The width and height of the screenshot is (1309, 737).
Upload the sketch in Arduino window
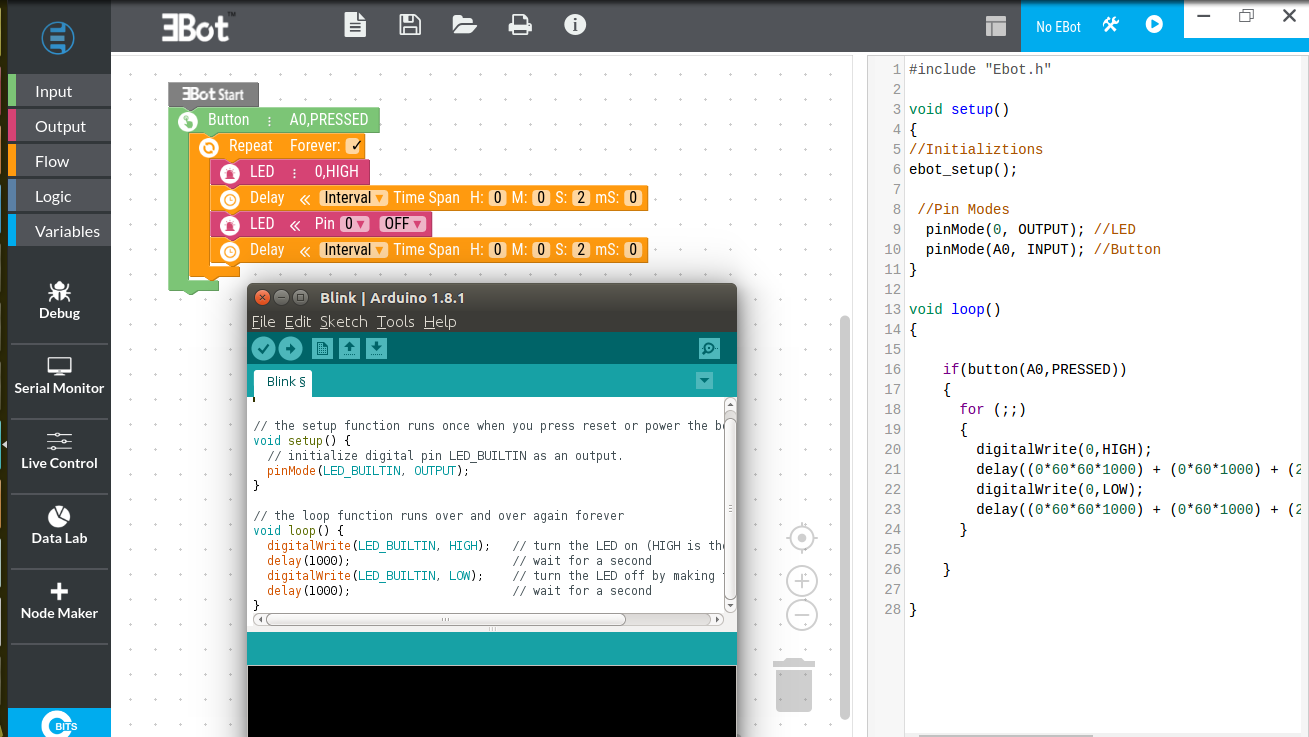point(290,348)
